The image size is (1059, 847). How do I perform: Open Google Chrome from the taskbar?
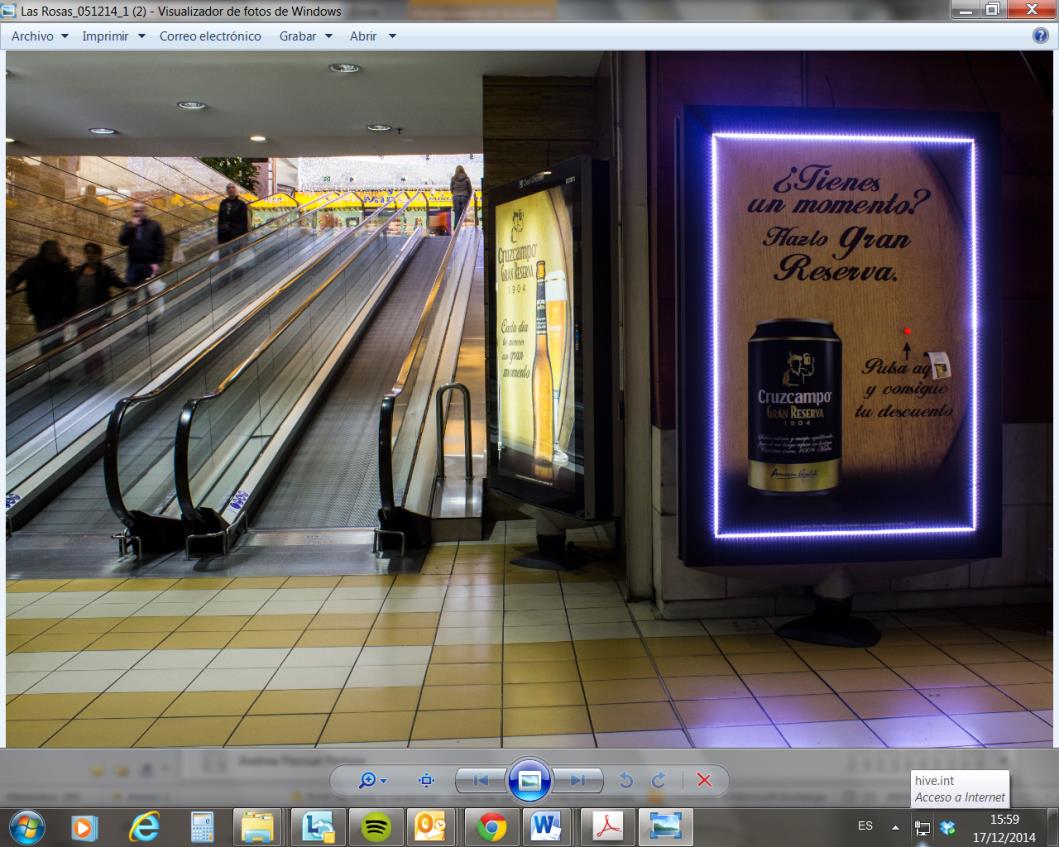pyautogui.click(x=492, y=827)
